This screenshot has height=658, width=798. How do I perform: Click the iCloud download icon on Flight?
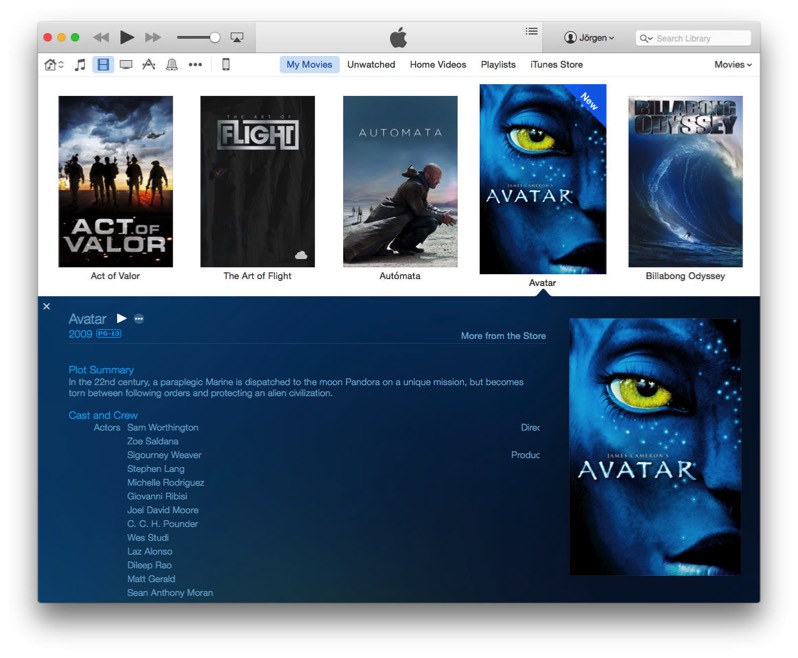pos(301,255)
